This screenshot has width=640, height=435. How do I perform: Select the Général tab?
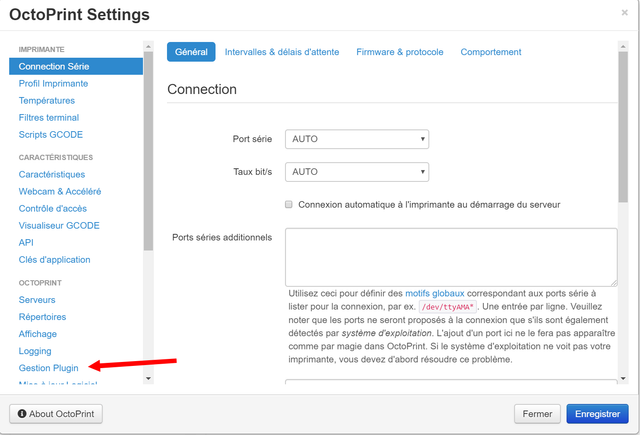tap(191, 52)
